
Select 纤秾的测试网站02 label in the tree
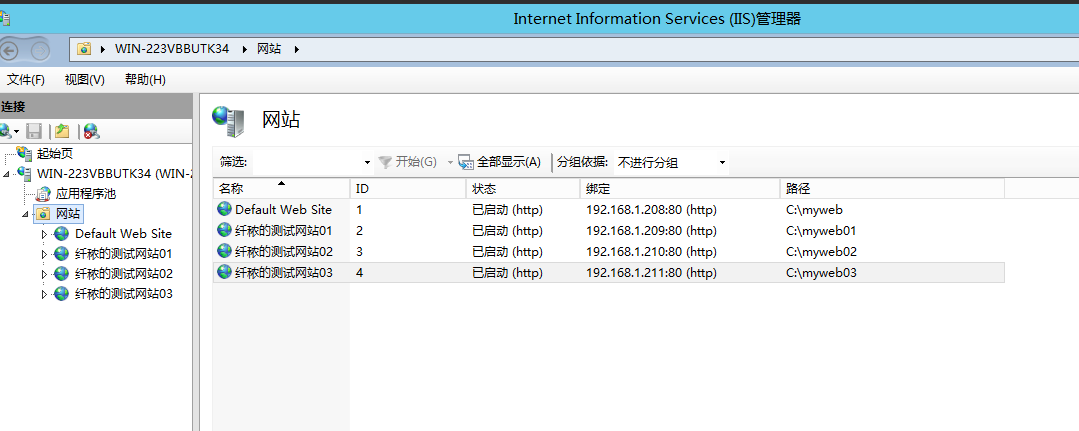[x=124, y=274]
